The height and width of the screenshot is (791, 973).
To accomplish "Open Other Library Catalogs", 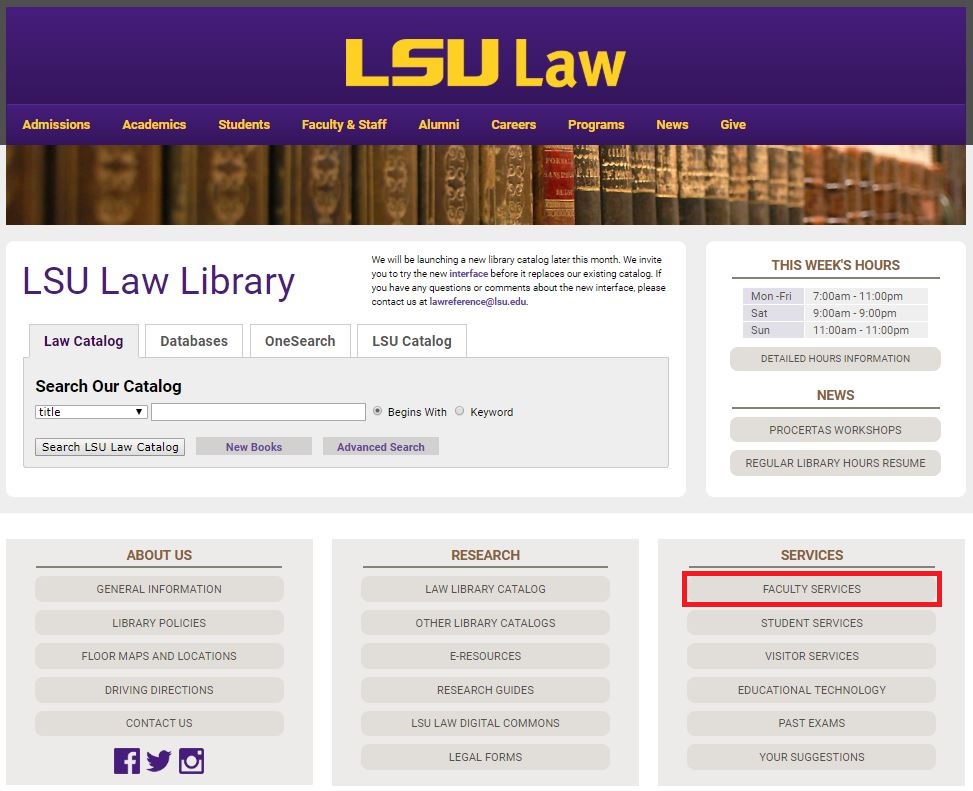I will click(485, 623).
